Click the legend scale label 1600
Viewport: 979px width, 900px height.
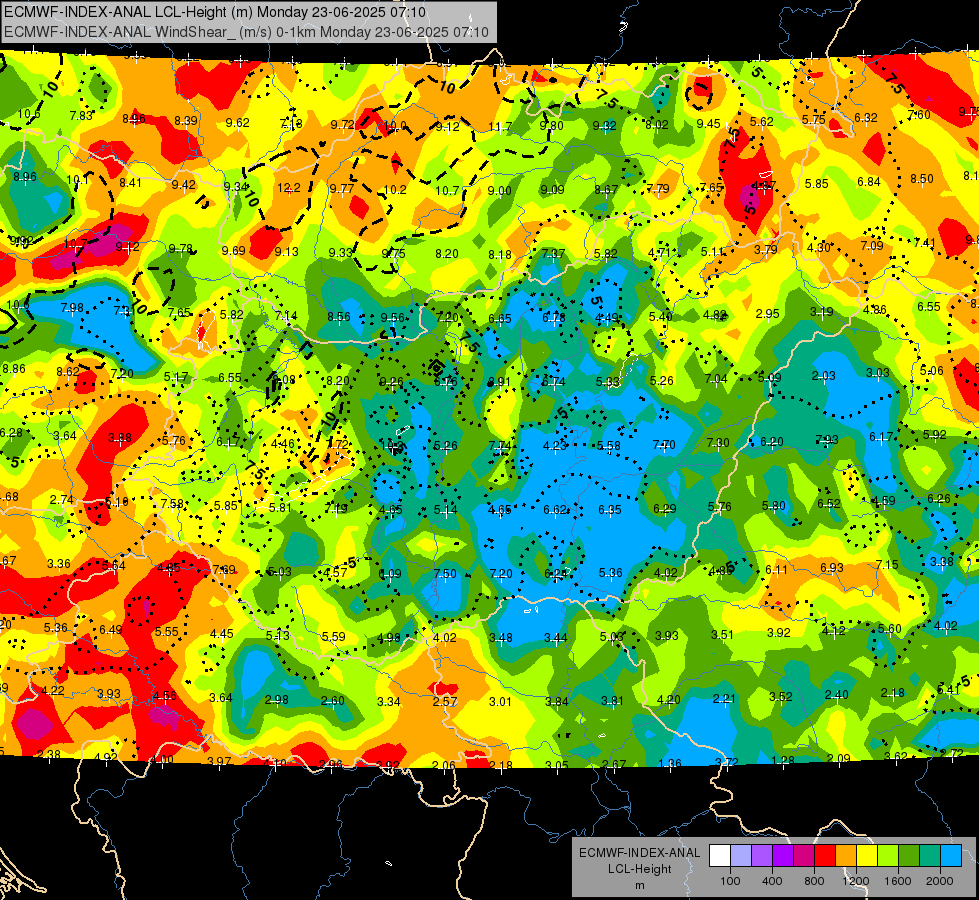[898, 881]
